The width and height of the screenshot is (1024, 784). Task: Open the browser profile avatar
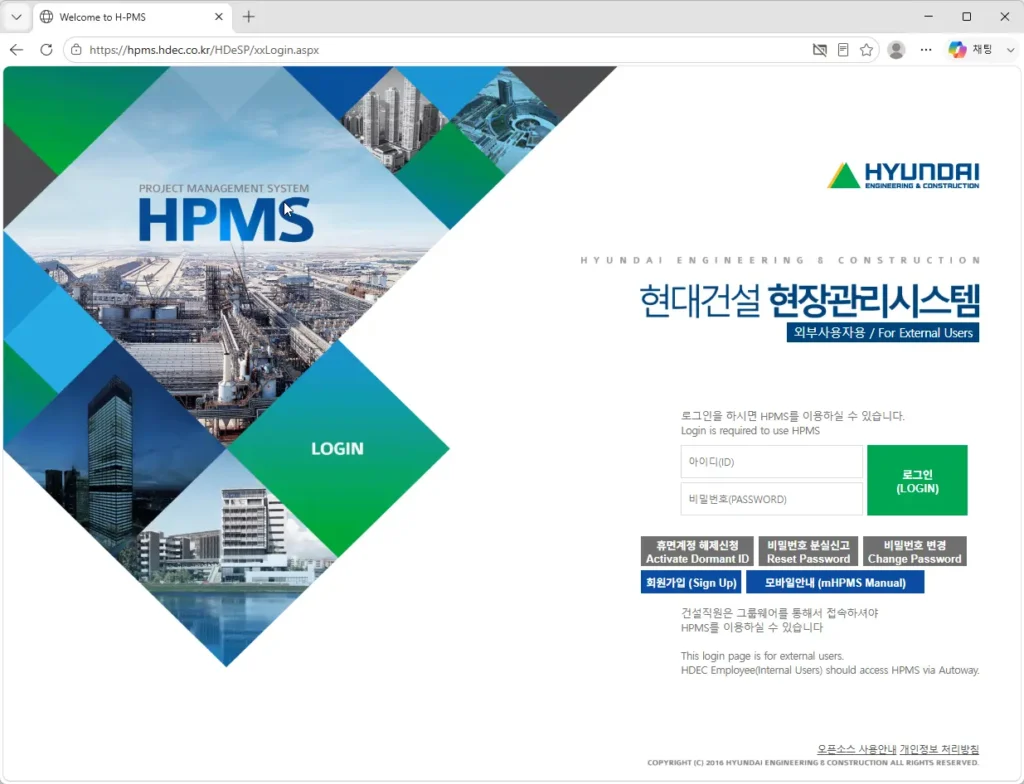(x=896, y=50)
